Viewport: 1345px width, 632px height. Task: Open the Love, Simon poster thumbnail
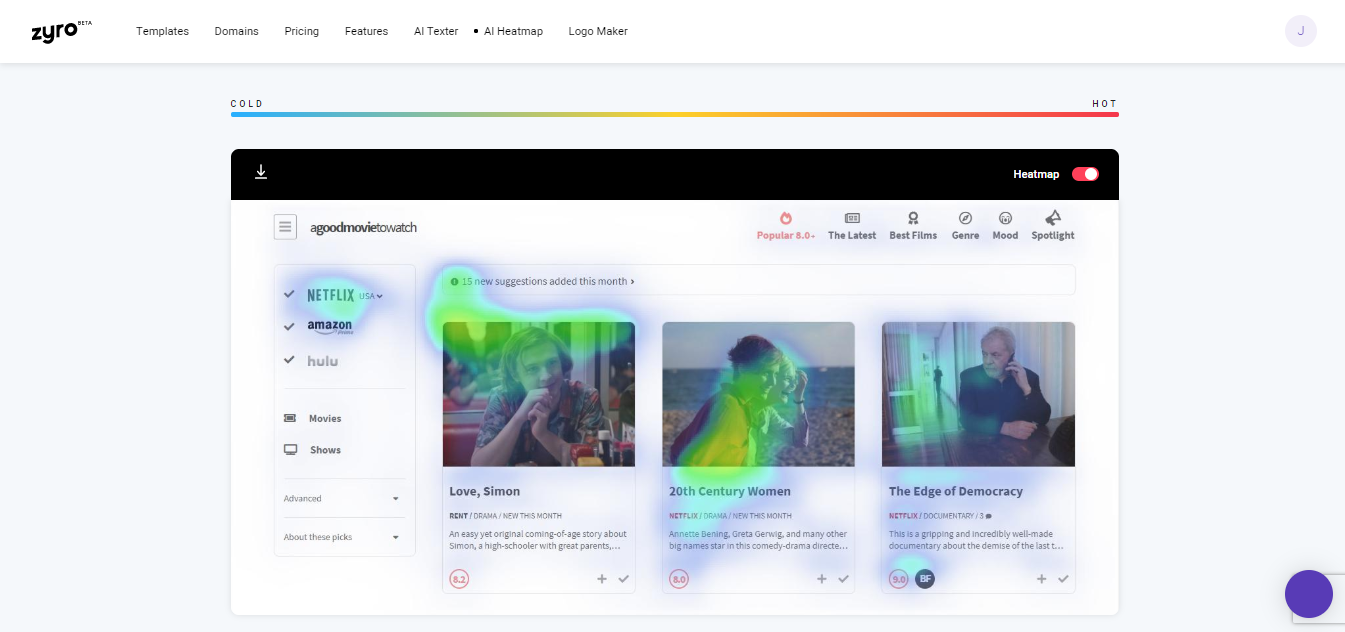point(539,394)
